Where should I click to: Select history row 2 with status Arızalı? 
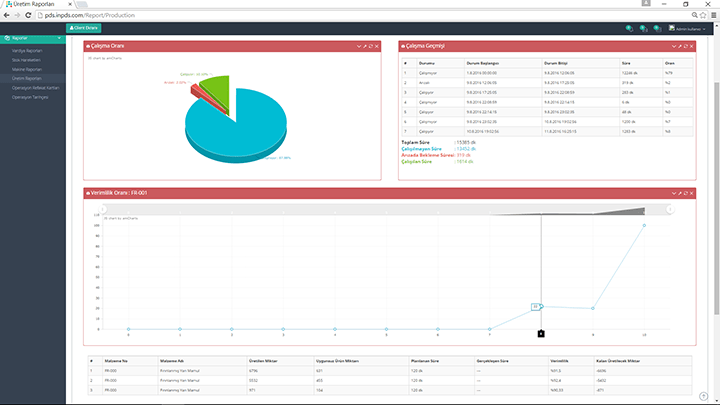point(547,83)
